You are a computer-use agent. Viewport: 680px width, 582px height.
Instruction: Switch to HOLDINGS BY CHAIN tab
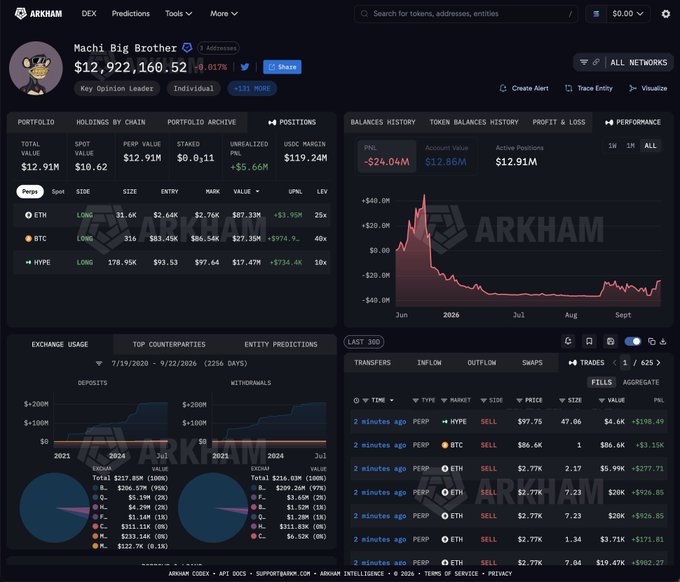[111, 122]
